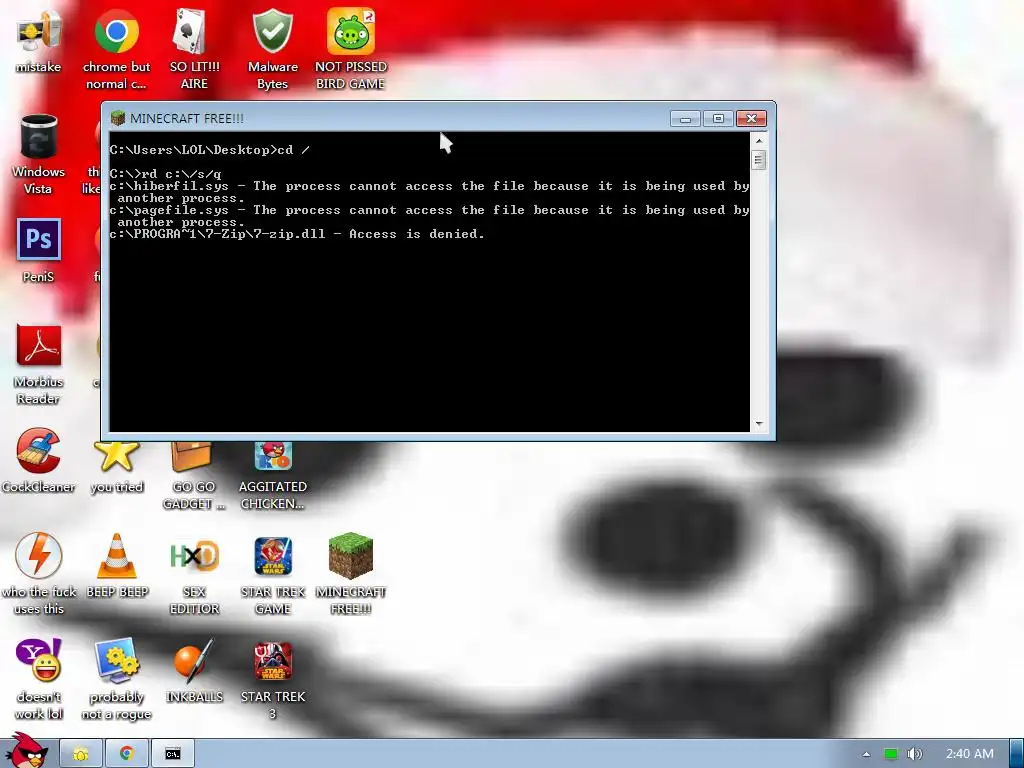
Task: Maximize the MINECRAFT FREE!!! window
Action: [718, 119]
